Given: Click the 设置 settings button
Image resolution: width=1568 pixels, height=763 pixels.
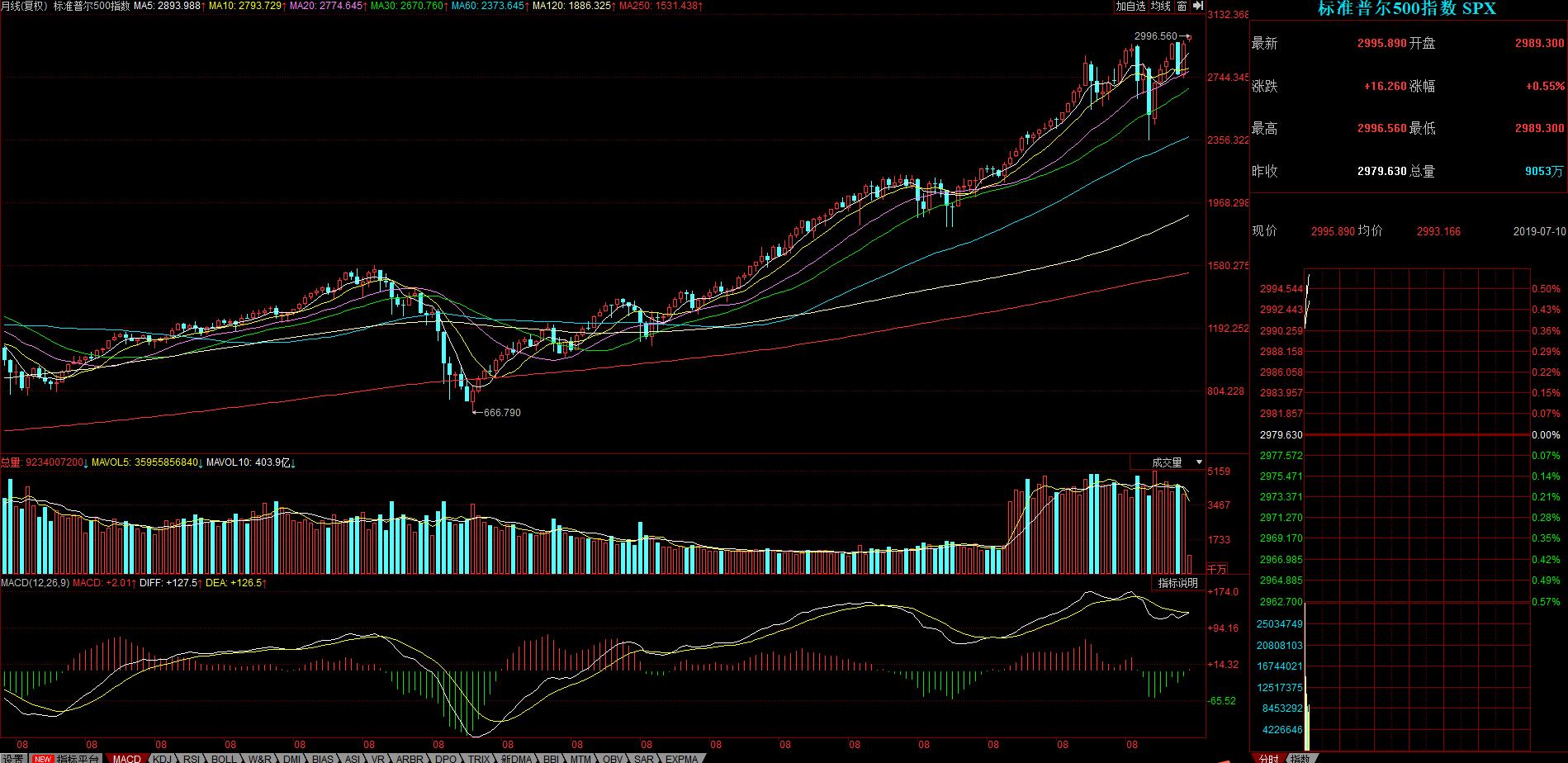Looking at the screenshot, I should pos(12,759).
